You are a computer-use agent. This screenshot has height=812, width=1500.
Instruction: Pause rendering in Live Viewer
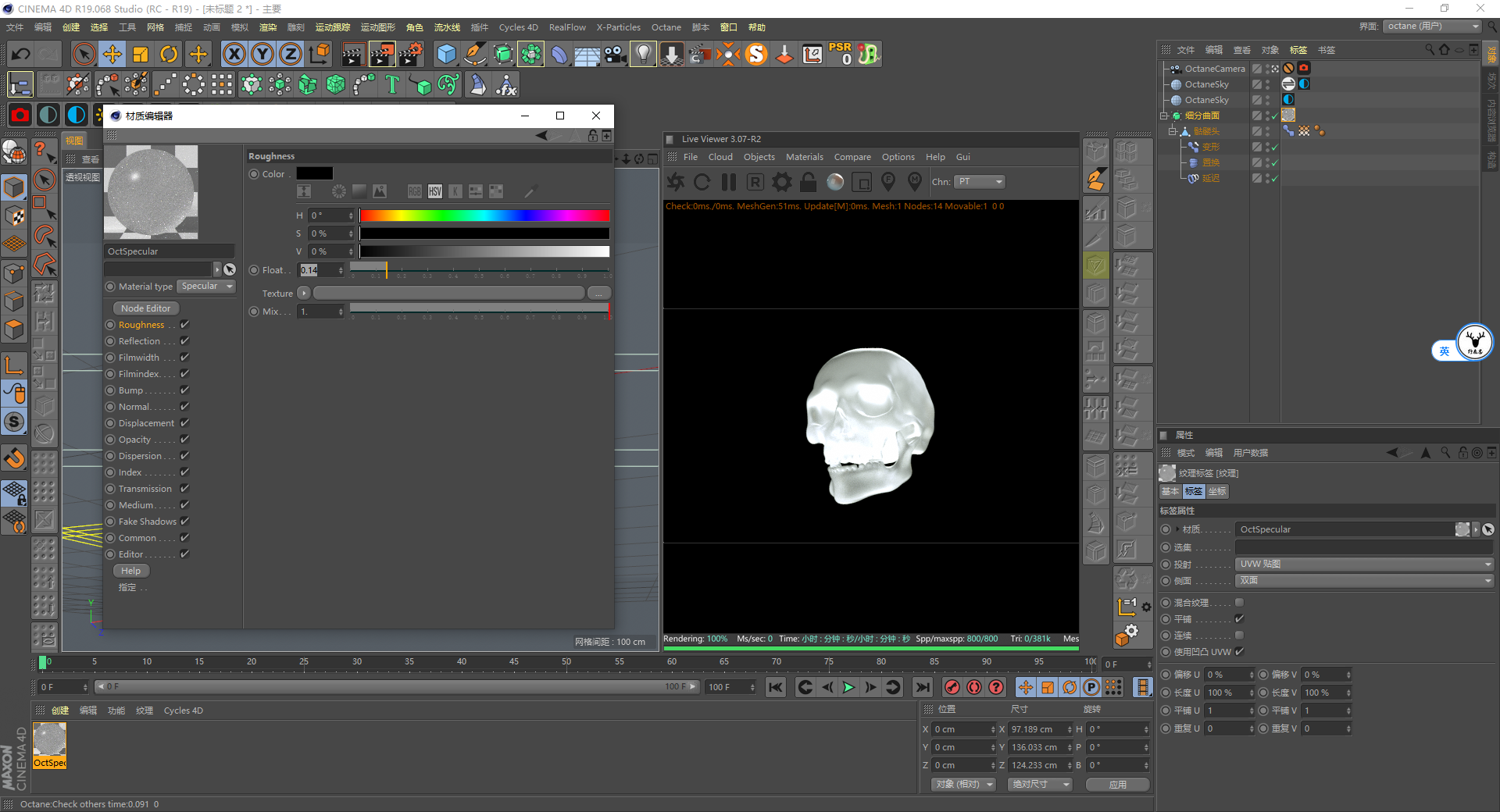point(729,182)
